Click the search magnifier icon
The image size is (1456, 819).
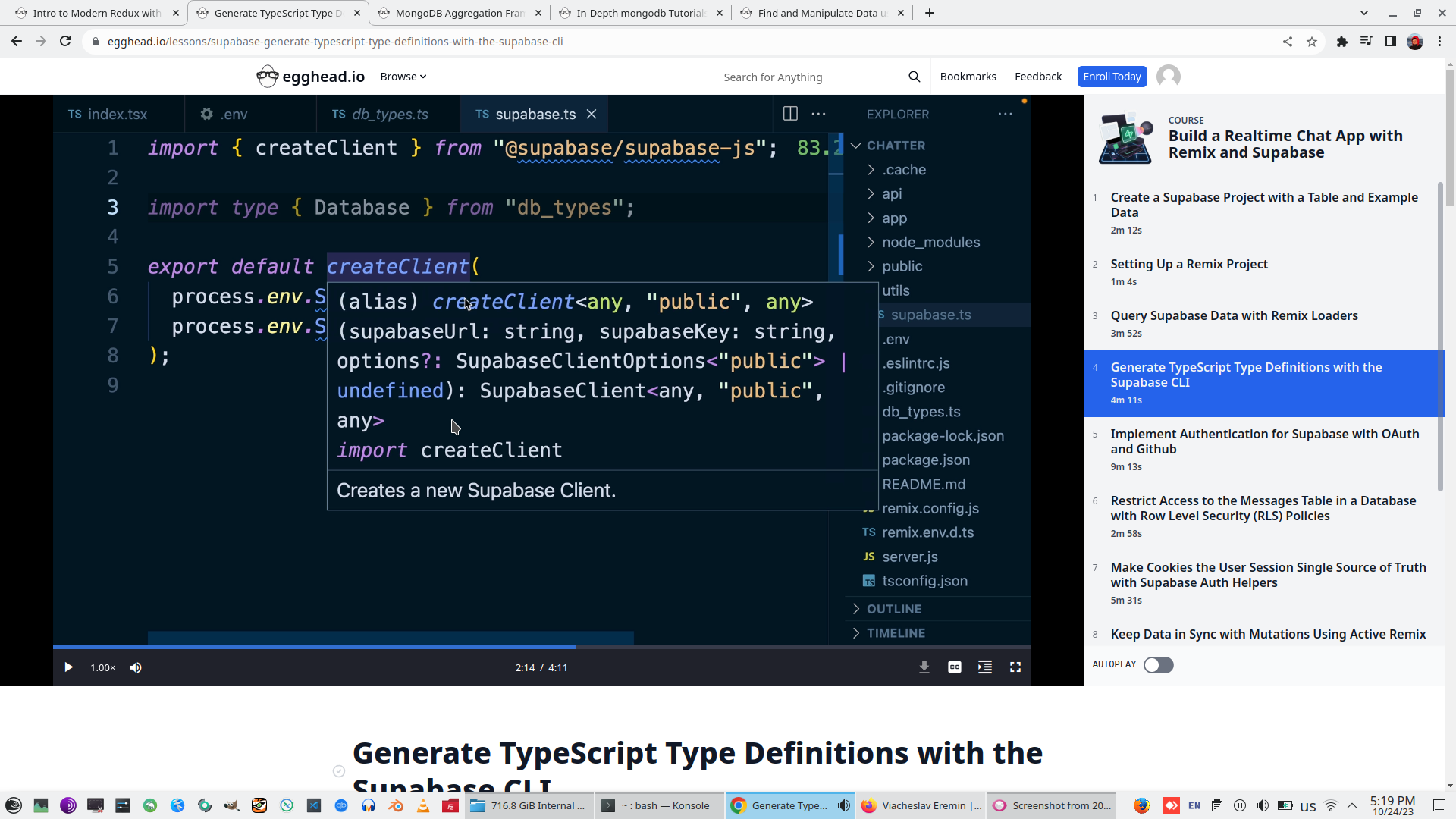click(914, 77)
